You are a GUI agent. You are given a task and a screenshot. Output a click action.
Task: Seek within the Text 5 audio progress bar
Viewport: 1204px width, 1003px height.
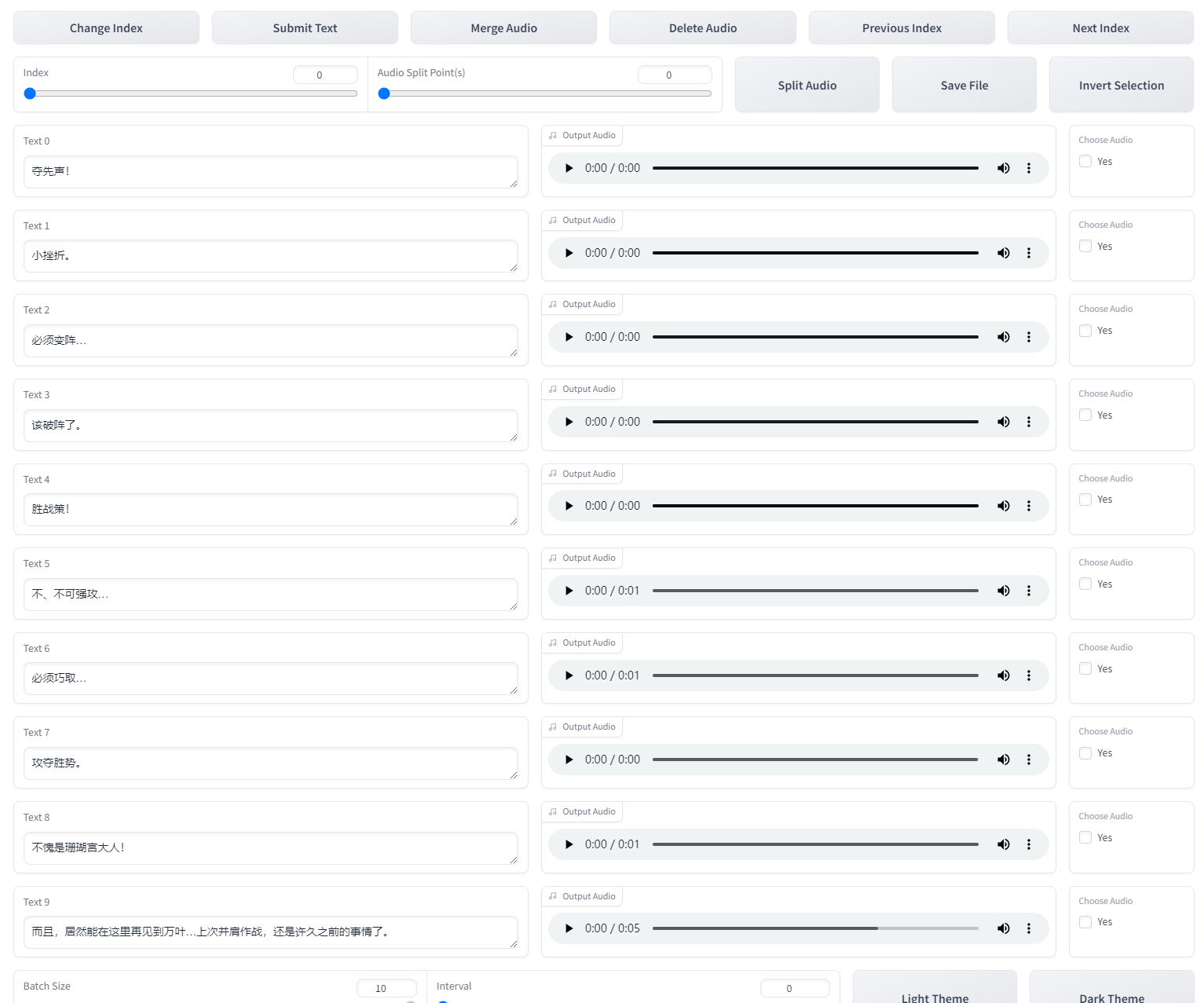click(x=815, y=591)
